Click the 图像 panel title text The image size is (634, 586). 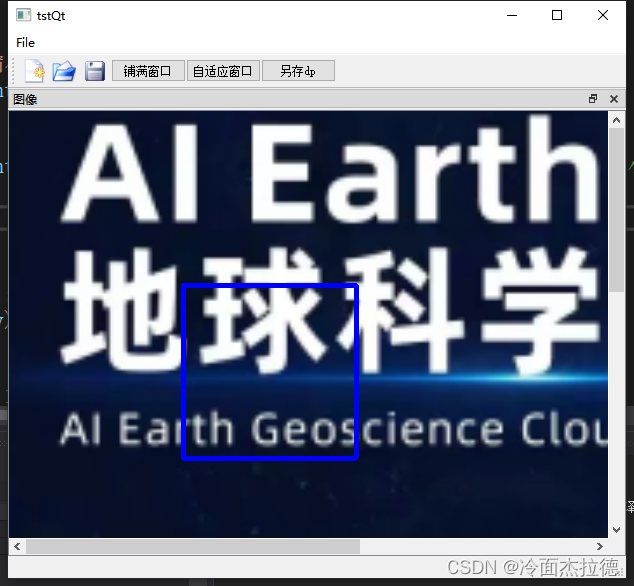[25, 99]
